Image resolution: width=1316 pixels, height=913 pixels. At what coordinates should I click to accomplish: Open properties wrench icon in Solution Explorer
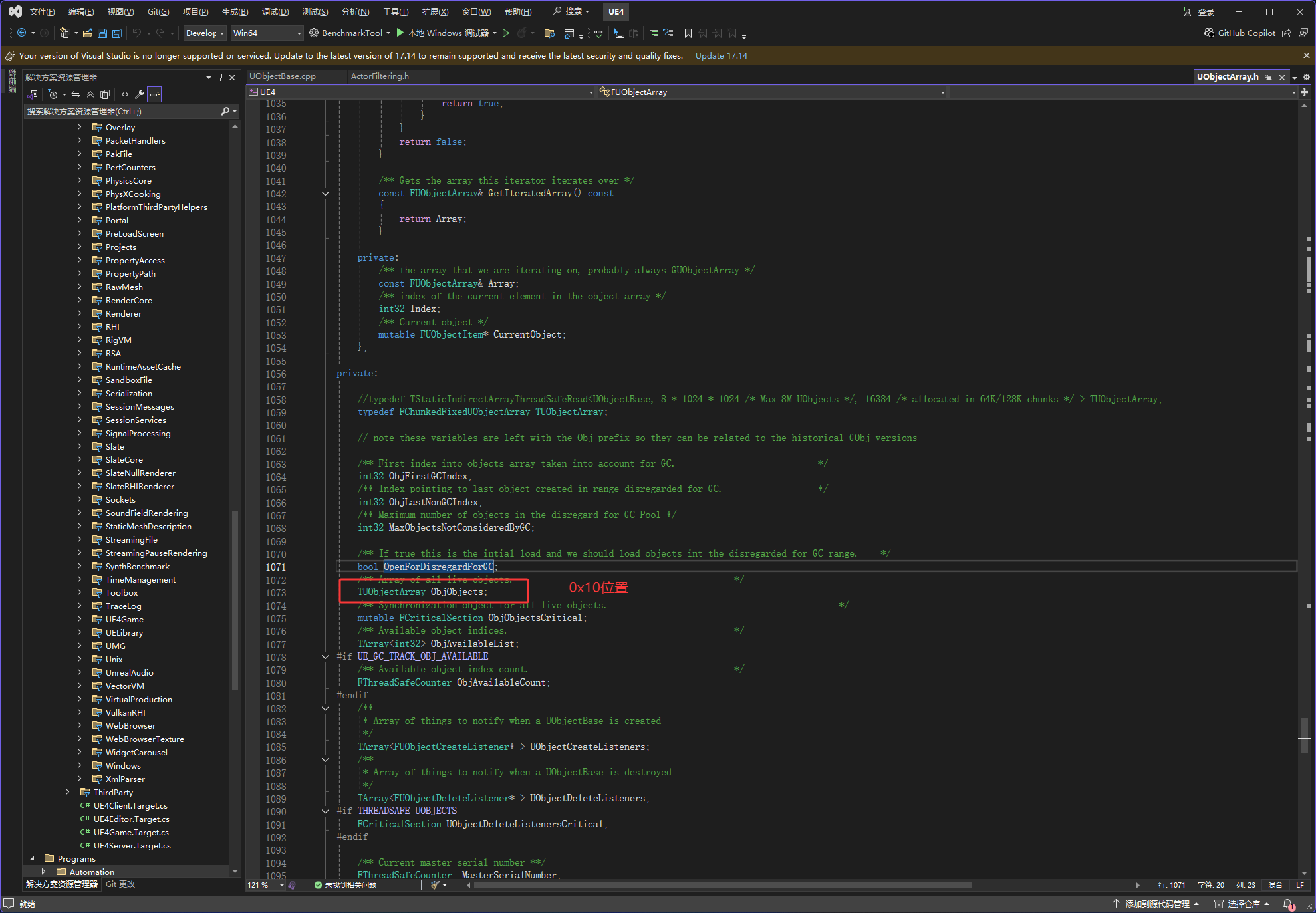(140, 94)
